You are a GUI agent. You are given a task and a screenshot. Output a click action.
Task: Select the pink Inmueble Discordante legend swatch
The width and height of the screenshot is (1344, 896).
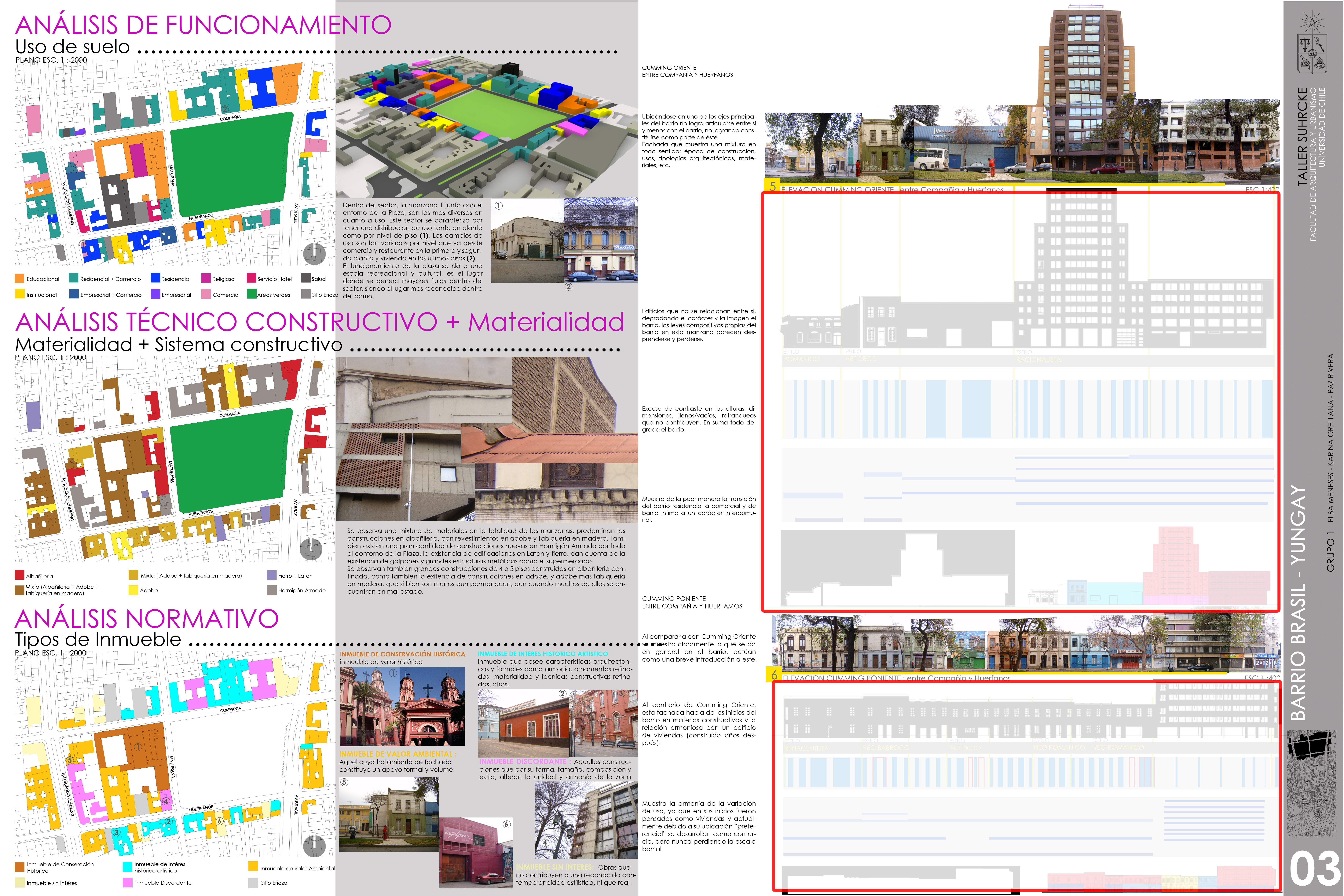click(127, 882)
